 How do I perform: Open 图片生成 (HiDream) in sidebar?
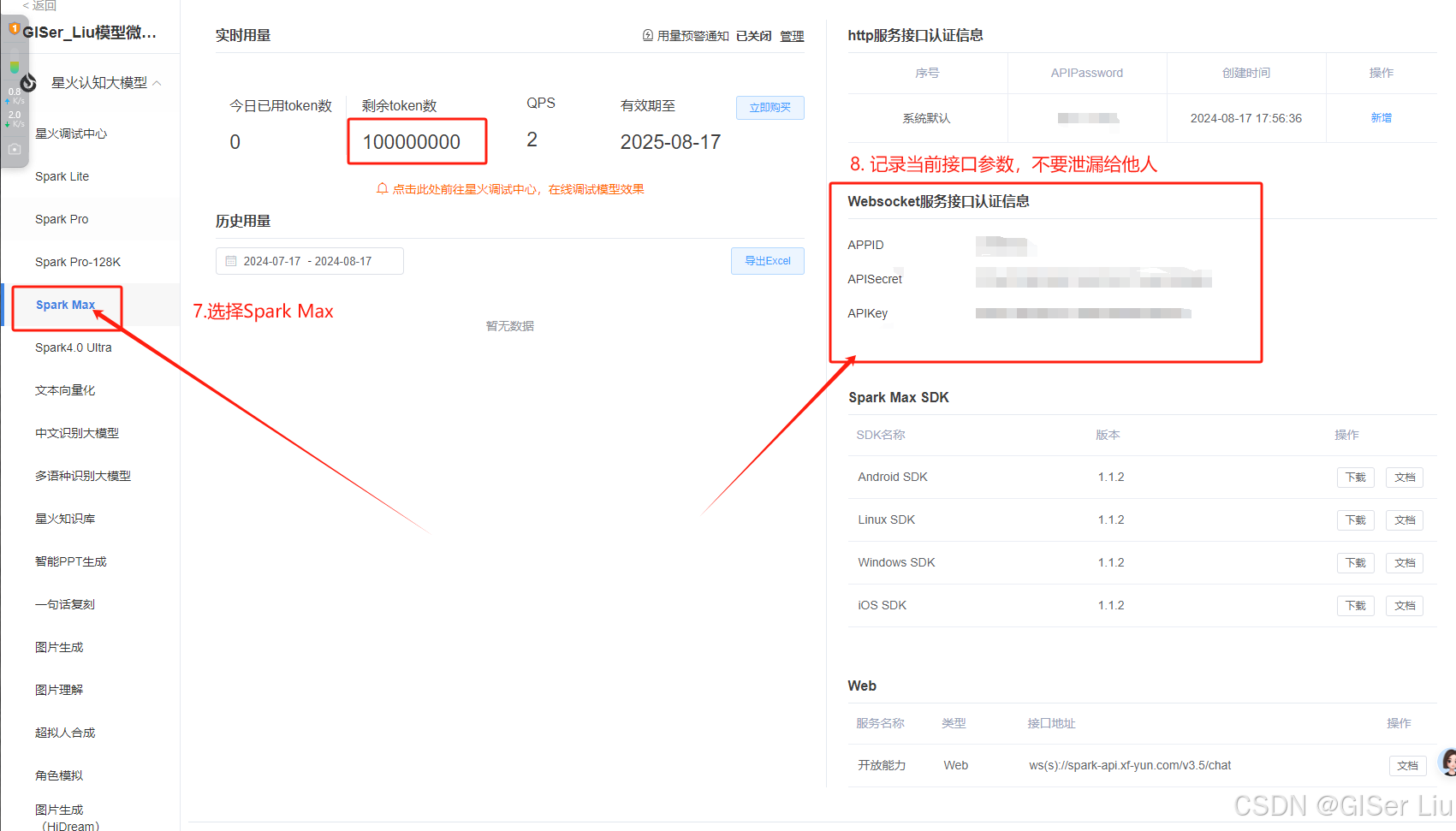(x=68, y=817)
